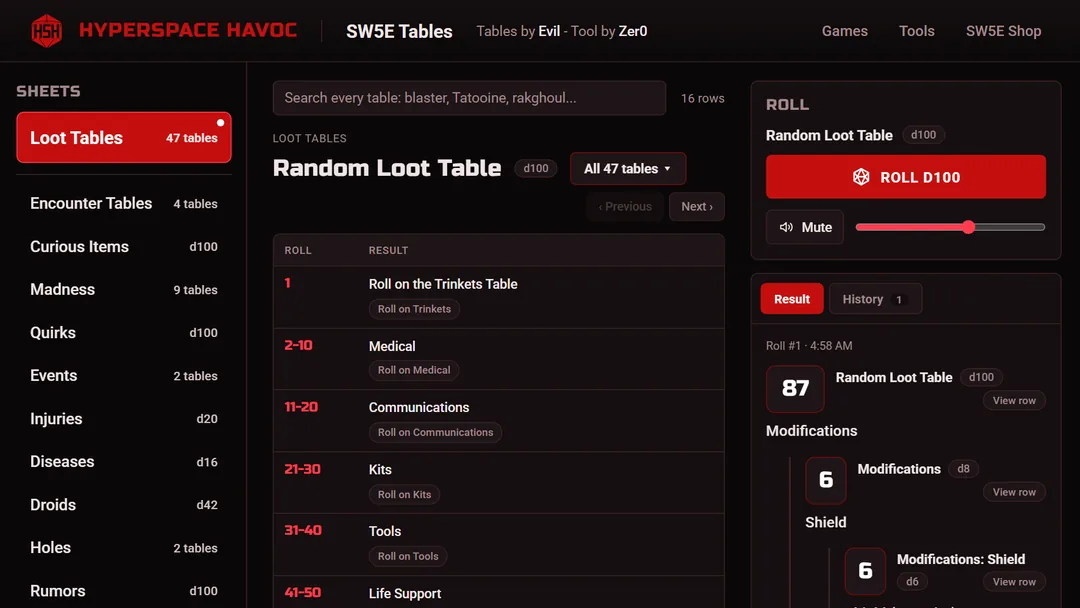1080x608 pixels.
Task: Click the 'Roll on the Trinkets Table' text
Action: tap(443, 284)
